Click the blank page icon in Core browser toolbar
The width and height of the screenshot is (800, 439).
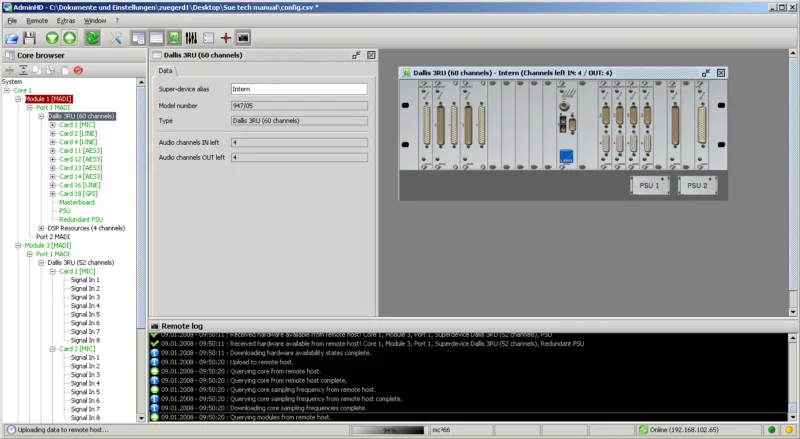64,70
